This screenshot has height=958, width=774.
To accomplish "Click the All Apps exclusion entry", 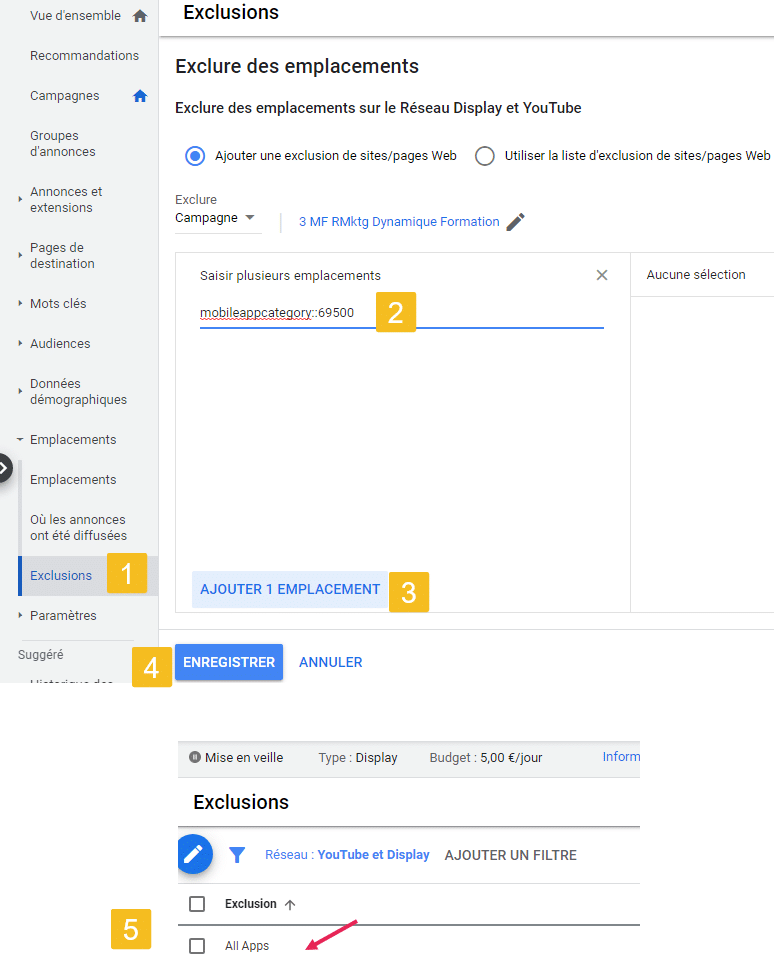I will tap(247, 946).
